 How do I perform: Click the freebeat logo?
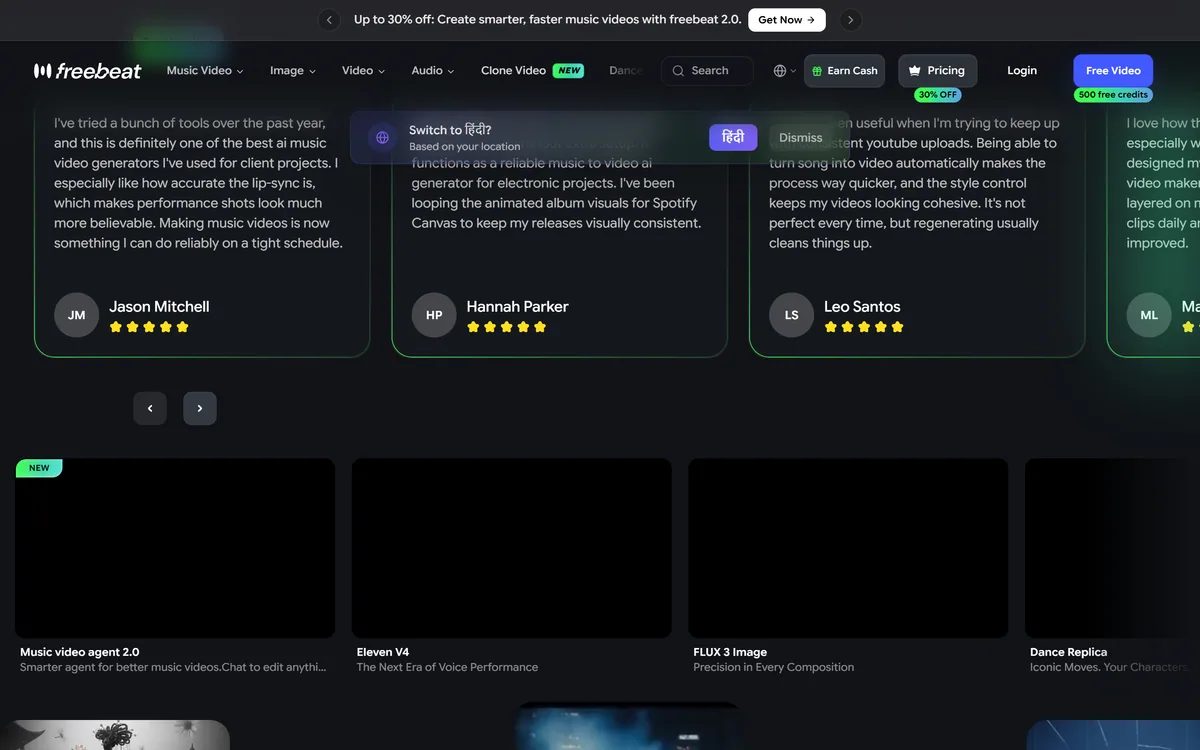(87, 71)
